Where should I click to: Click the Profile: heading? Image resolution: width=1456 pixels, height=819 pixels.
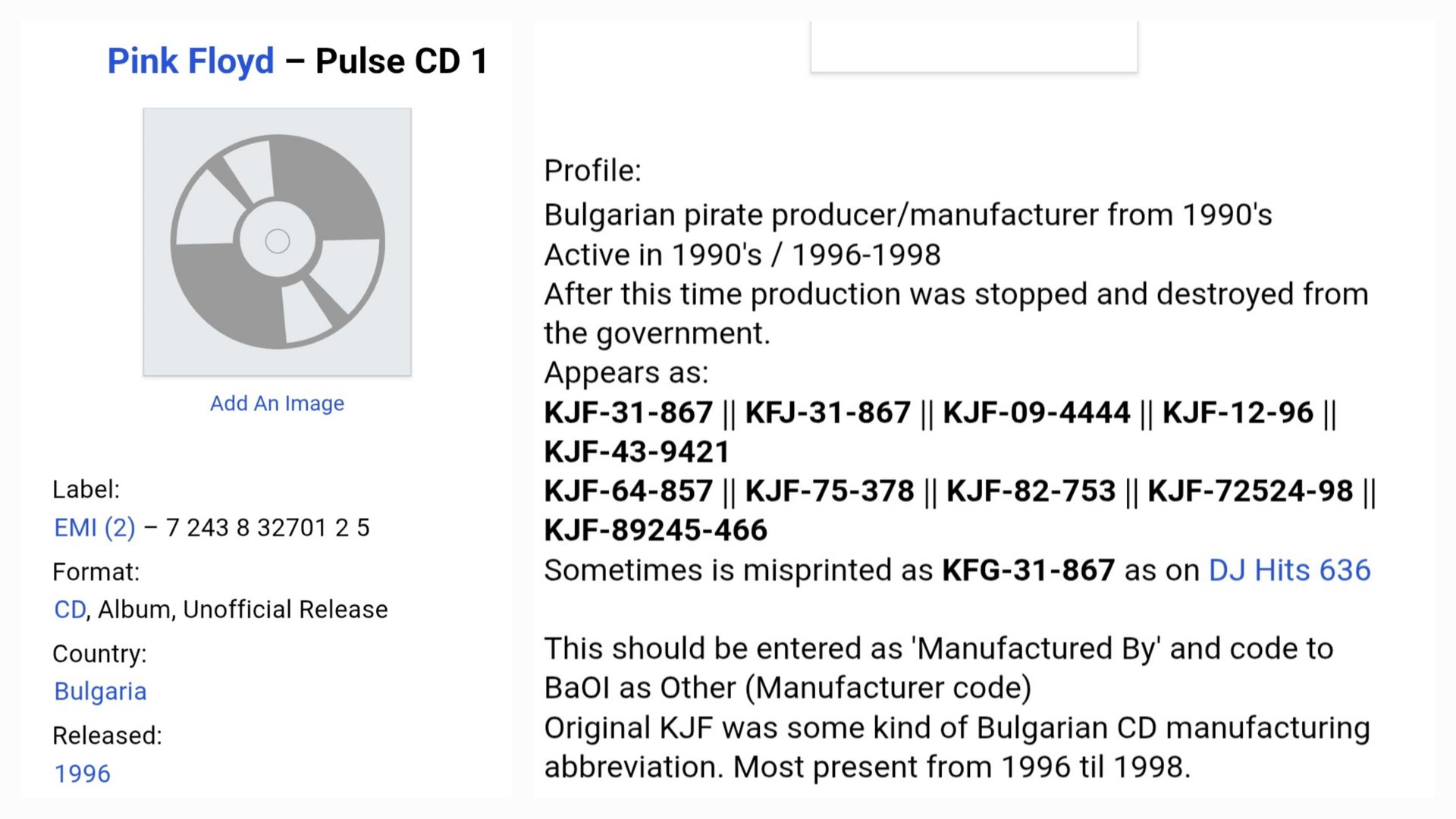[x=592, y=171]
